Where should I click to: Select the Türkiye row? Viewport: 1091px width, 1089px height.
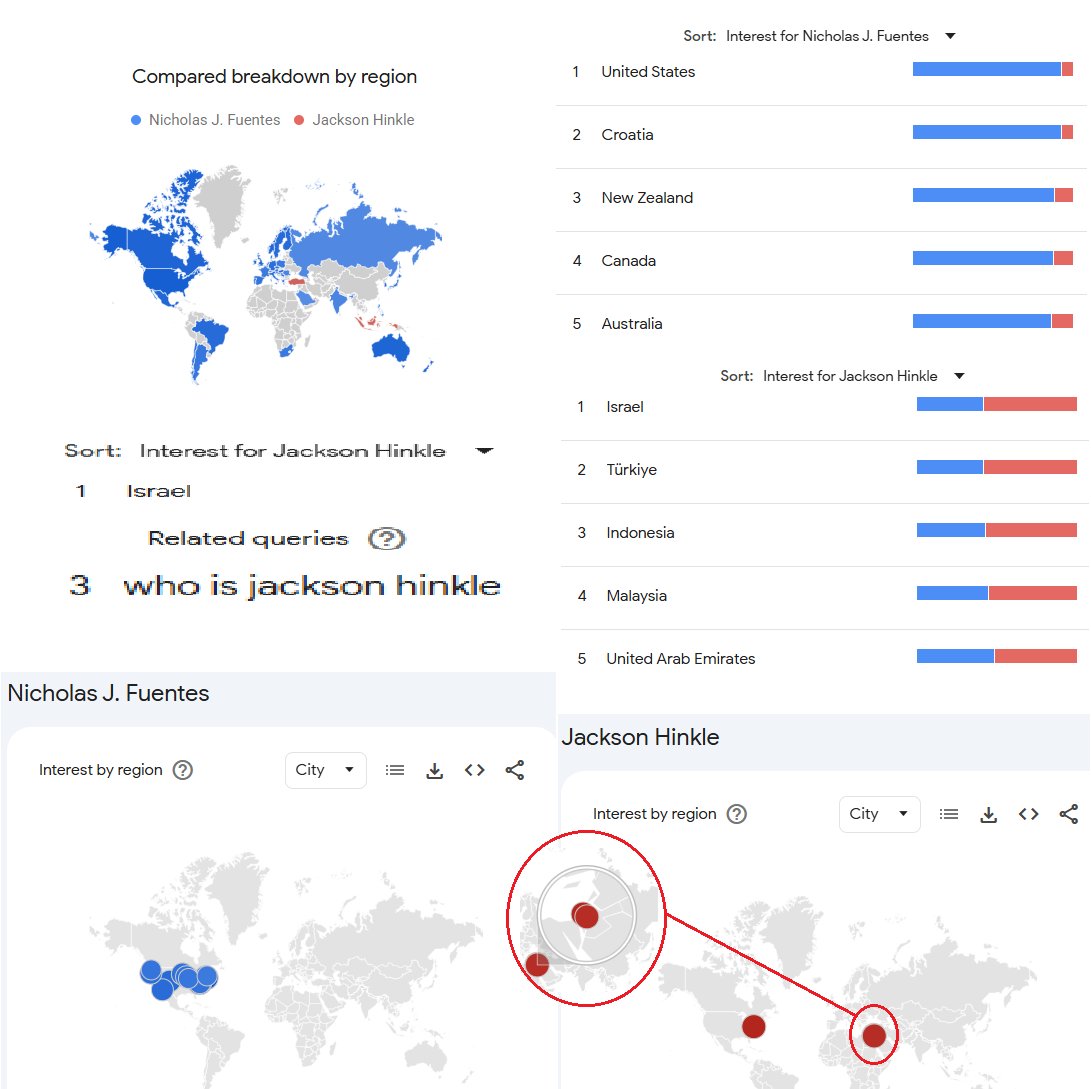tap(825, 470)
